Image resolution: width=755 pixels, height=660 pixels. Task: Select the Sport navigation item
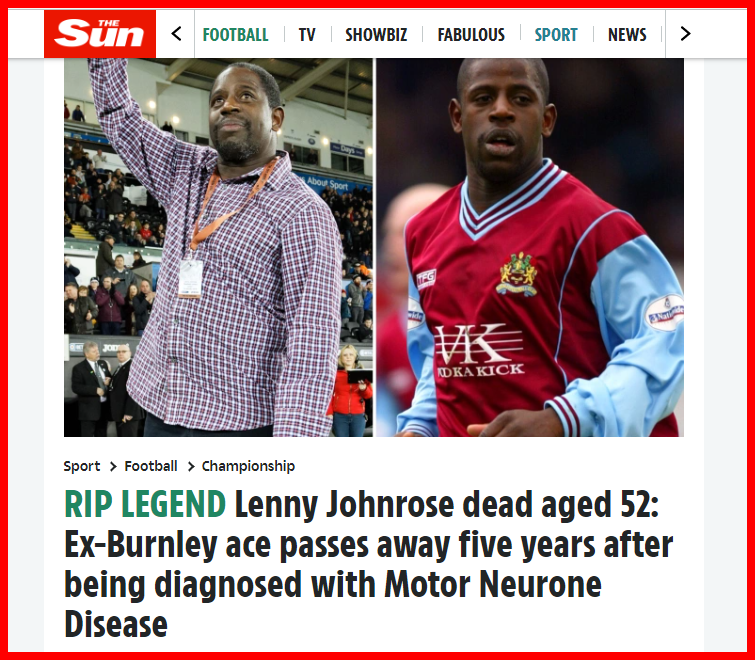556,35
